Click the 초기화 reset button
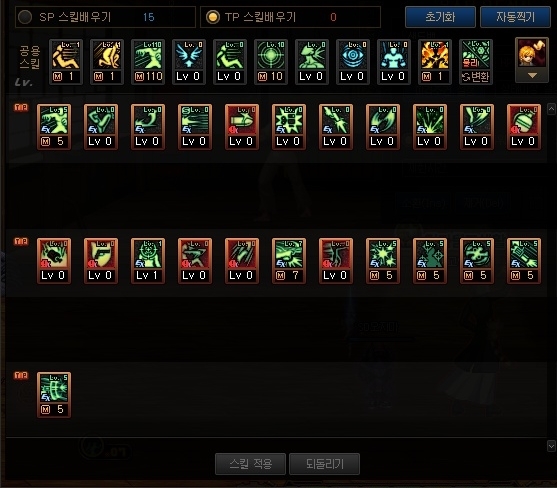Viewport: 557px width, 488px height. click(440, 17)
